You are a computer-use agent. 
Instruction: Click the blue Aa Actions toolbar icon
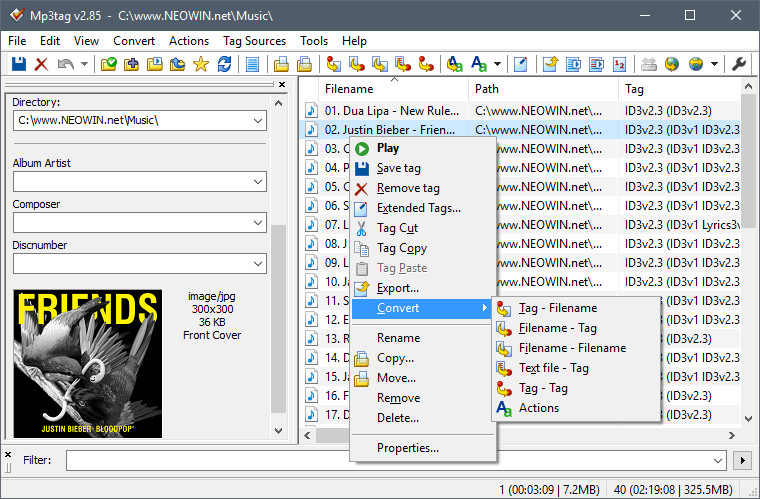tap(478, 64)
